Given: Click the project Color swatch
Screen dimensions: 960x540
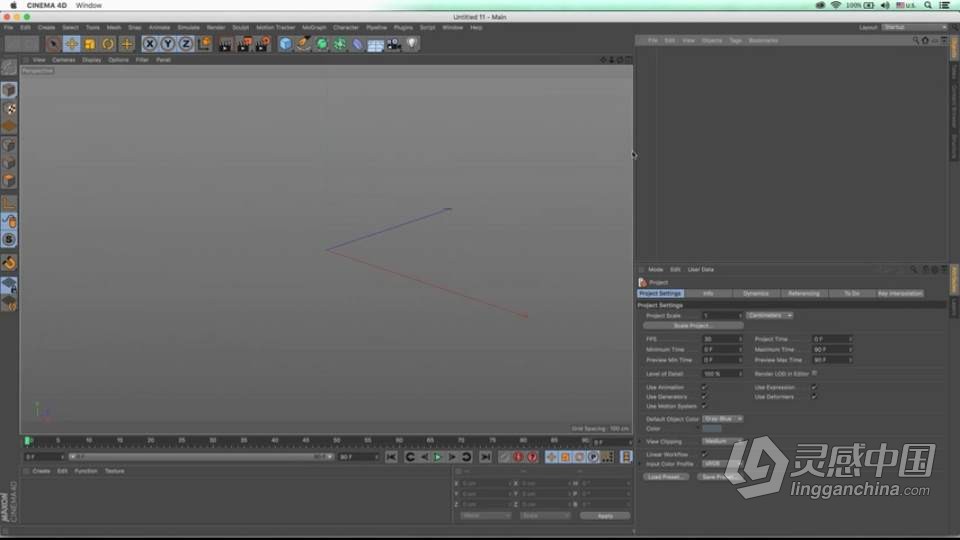Looking at the screenshot, I should coord(711,429).
